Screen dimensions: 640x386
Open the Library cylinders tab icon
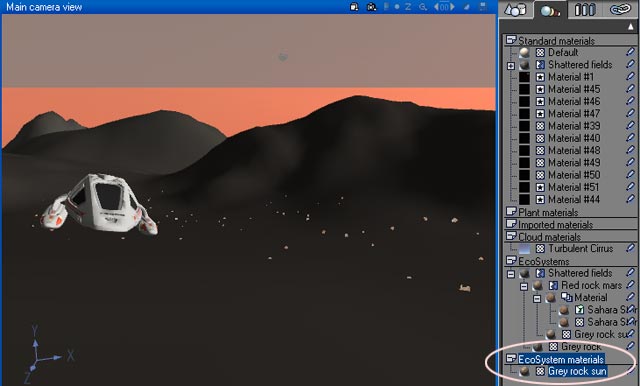[x=584, y=9]
